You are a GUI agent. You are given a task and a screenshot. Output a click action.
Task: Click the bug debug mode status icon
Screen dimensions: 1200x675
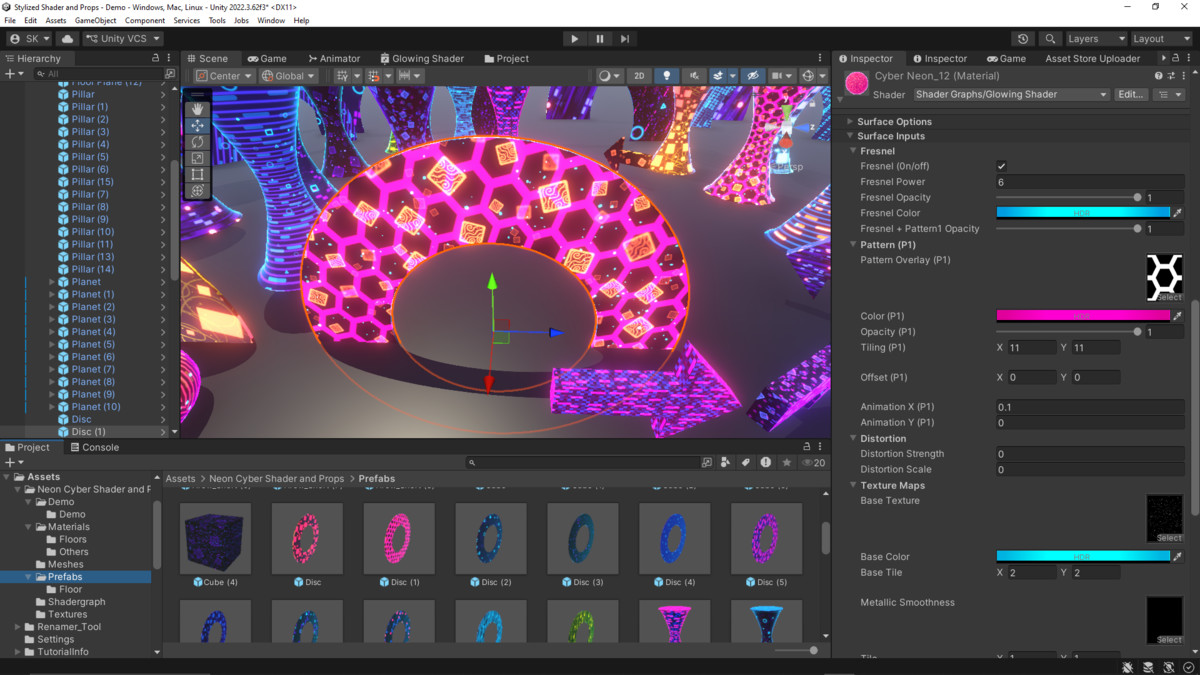(1128, 667)
